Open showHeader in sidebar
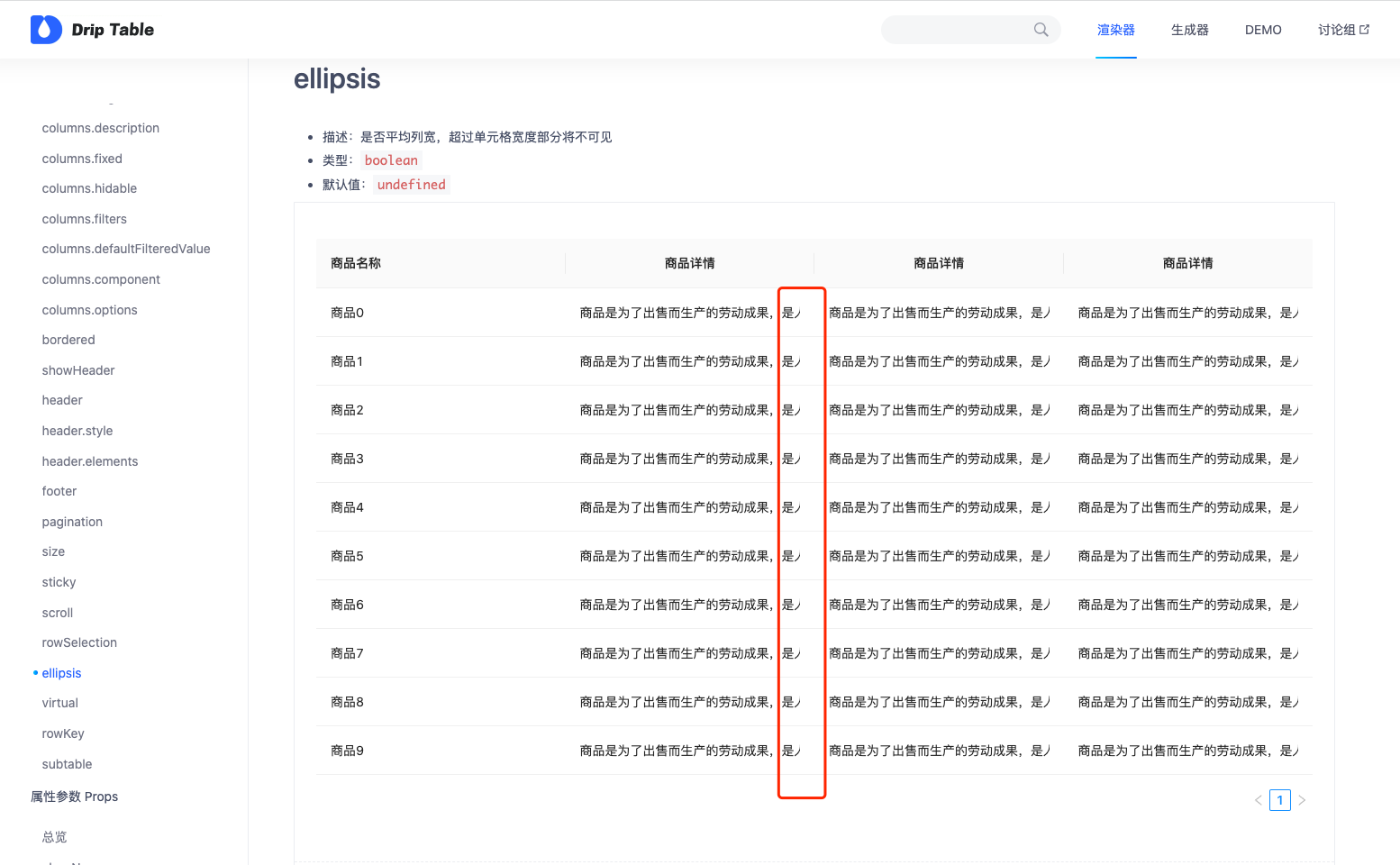The image size is (1400, 865). coord(78,370)
